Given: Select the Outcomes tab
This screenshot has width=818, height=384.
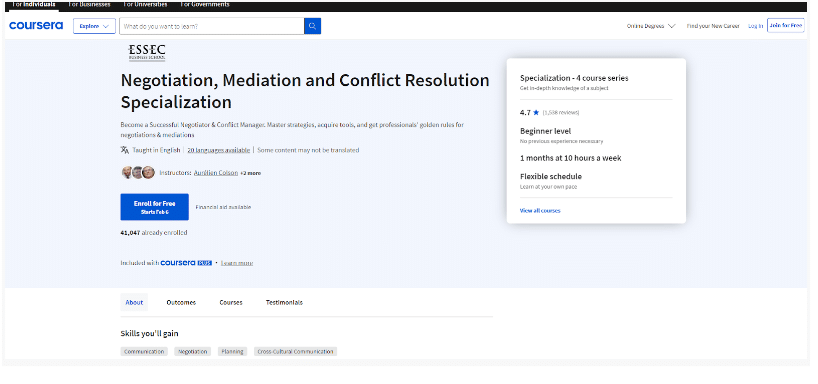Looking at the screenshot, I should pyautogui.click(x=181, y=303).
